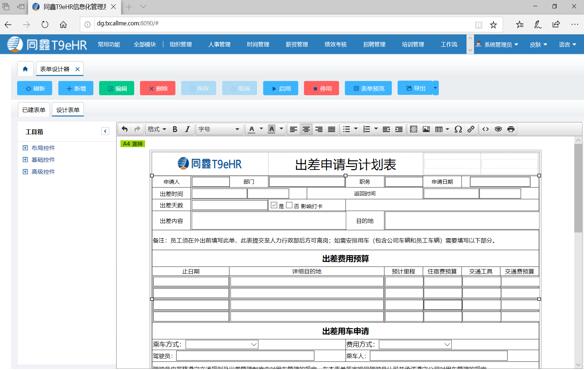Insert special character with Omega icon
Image resolution: width=585 pixels, height=370 pixels.
pos(458,129)
